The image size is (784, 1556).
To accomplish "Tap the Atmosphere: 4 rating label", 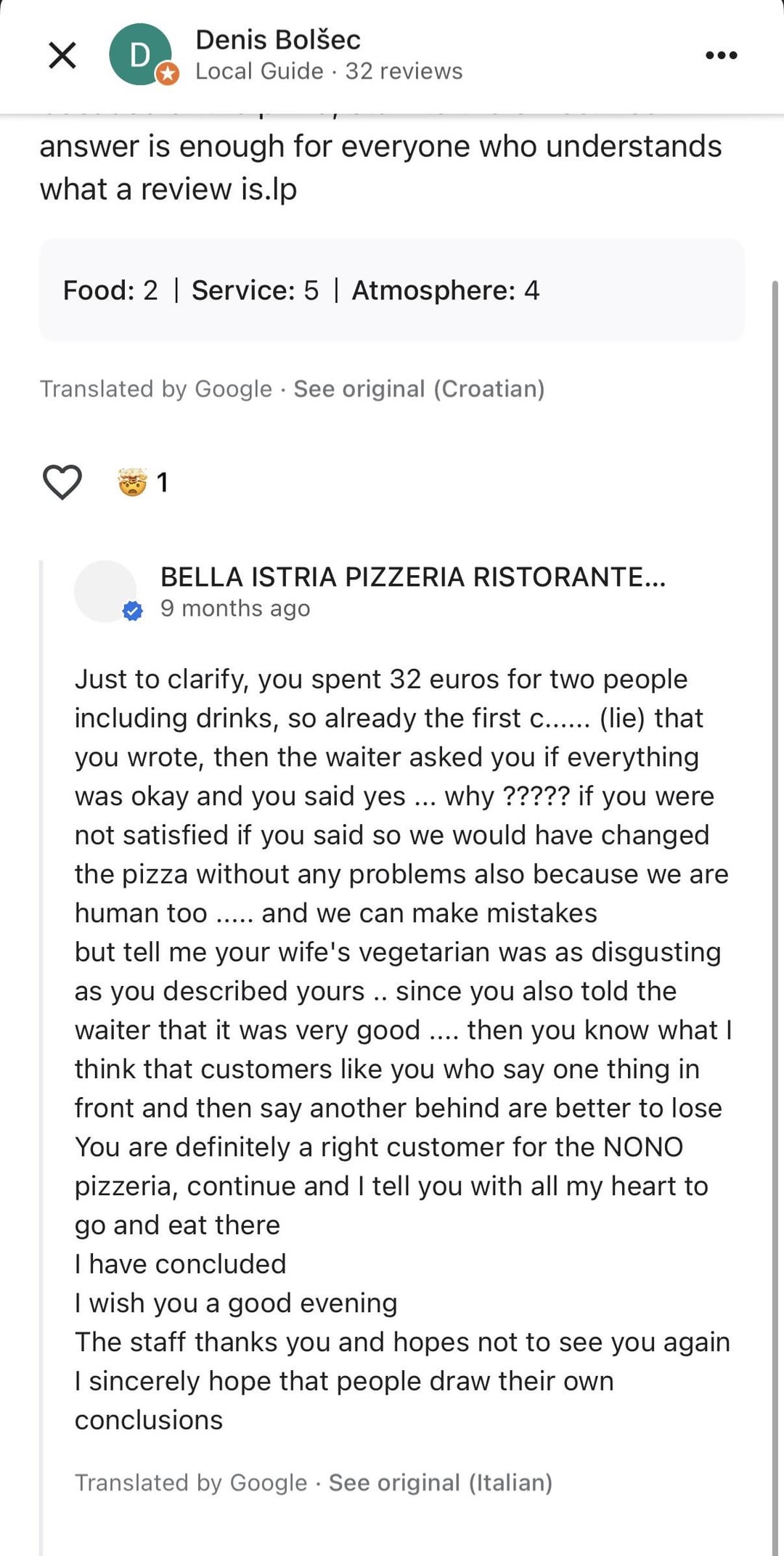I will pyautogui.click(x=446, y=290).
